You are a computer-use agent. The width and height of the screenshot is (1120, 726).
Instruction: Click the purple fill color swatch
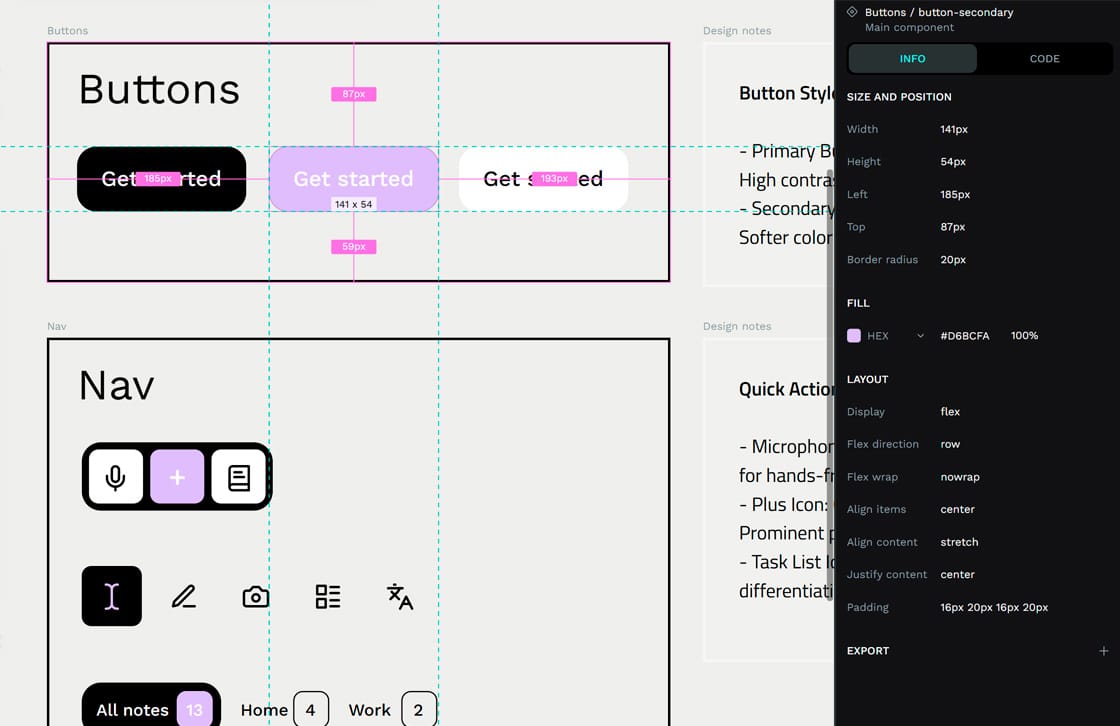coord(854,336)
